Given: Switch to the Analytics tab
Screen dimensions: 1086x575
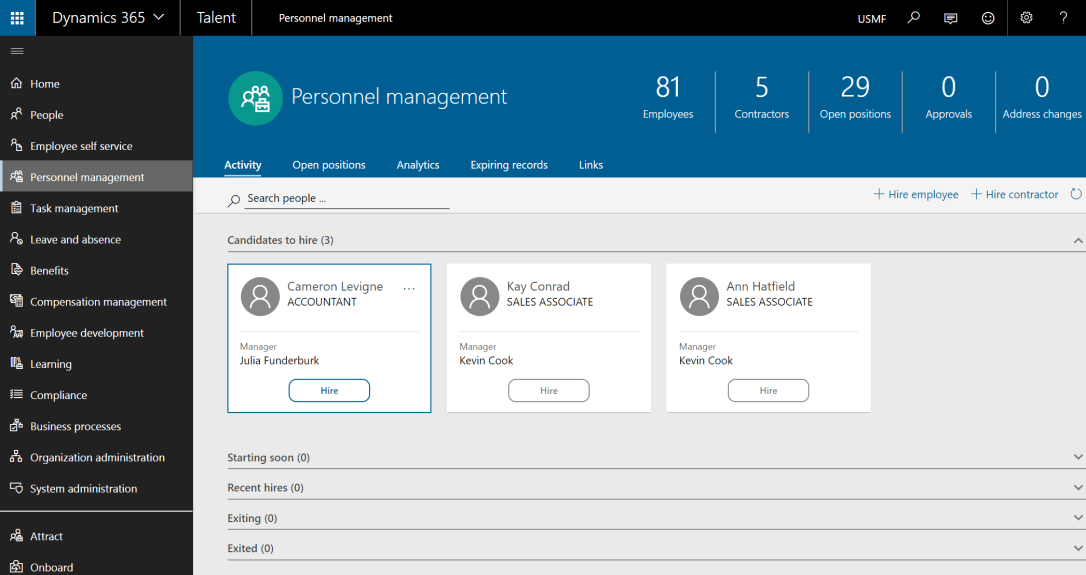Looking at the screenshot, I should 418,165.
